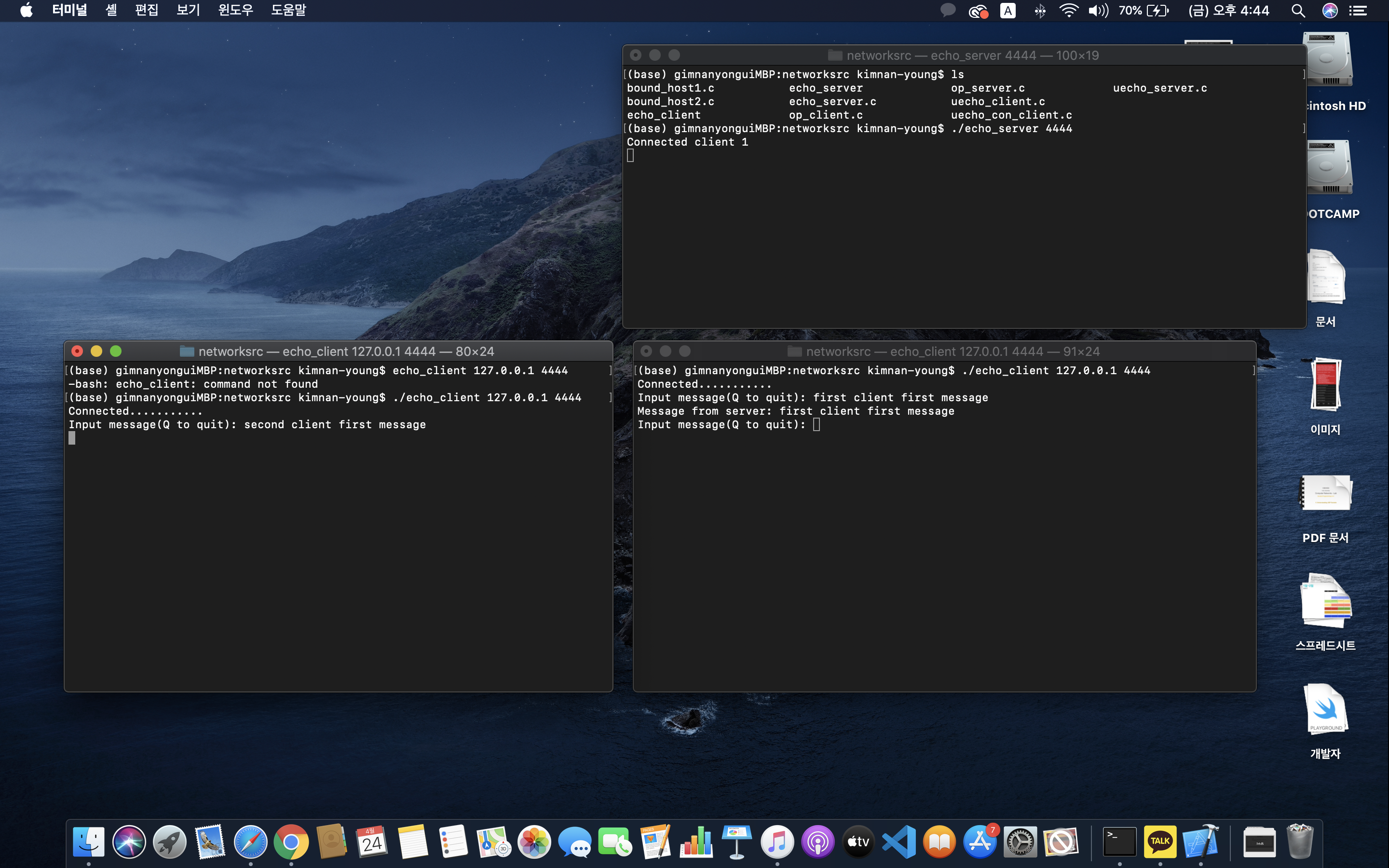Open Spotlight search magnifier in menu bar

(1298, 11)
